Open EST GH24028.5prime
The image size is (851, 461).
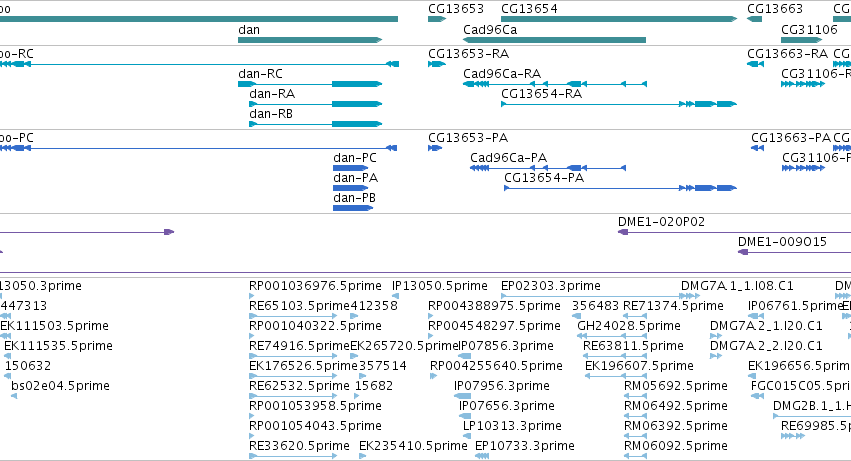point(628,326)
